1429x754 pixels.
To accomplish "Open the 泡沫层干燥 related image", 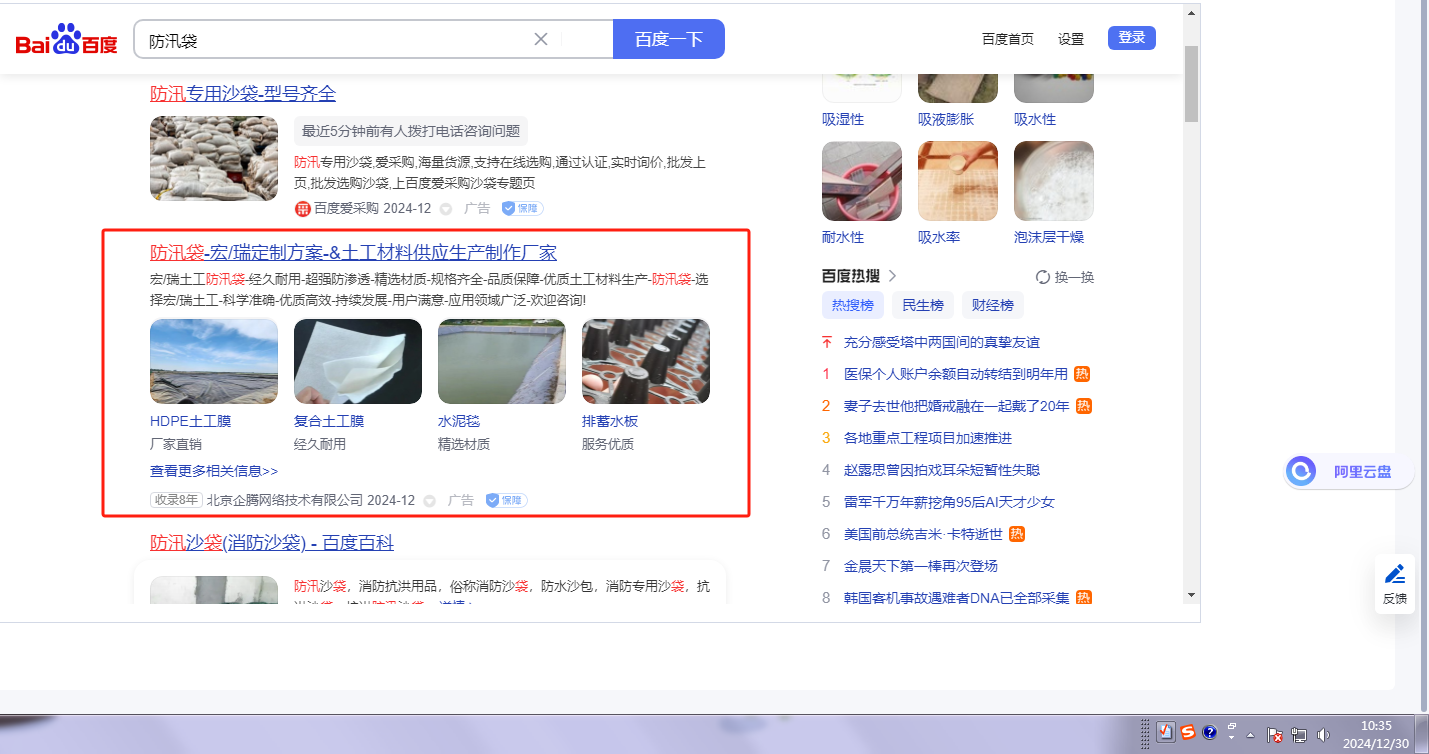I will pyautogui.click(x=1054, y=181).
